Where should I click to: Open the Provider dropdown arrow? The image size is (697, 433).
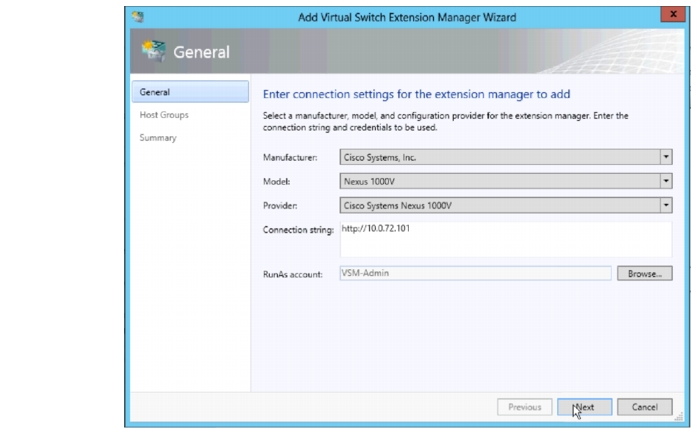click(x=666, y=205)
